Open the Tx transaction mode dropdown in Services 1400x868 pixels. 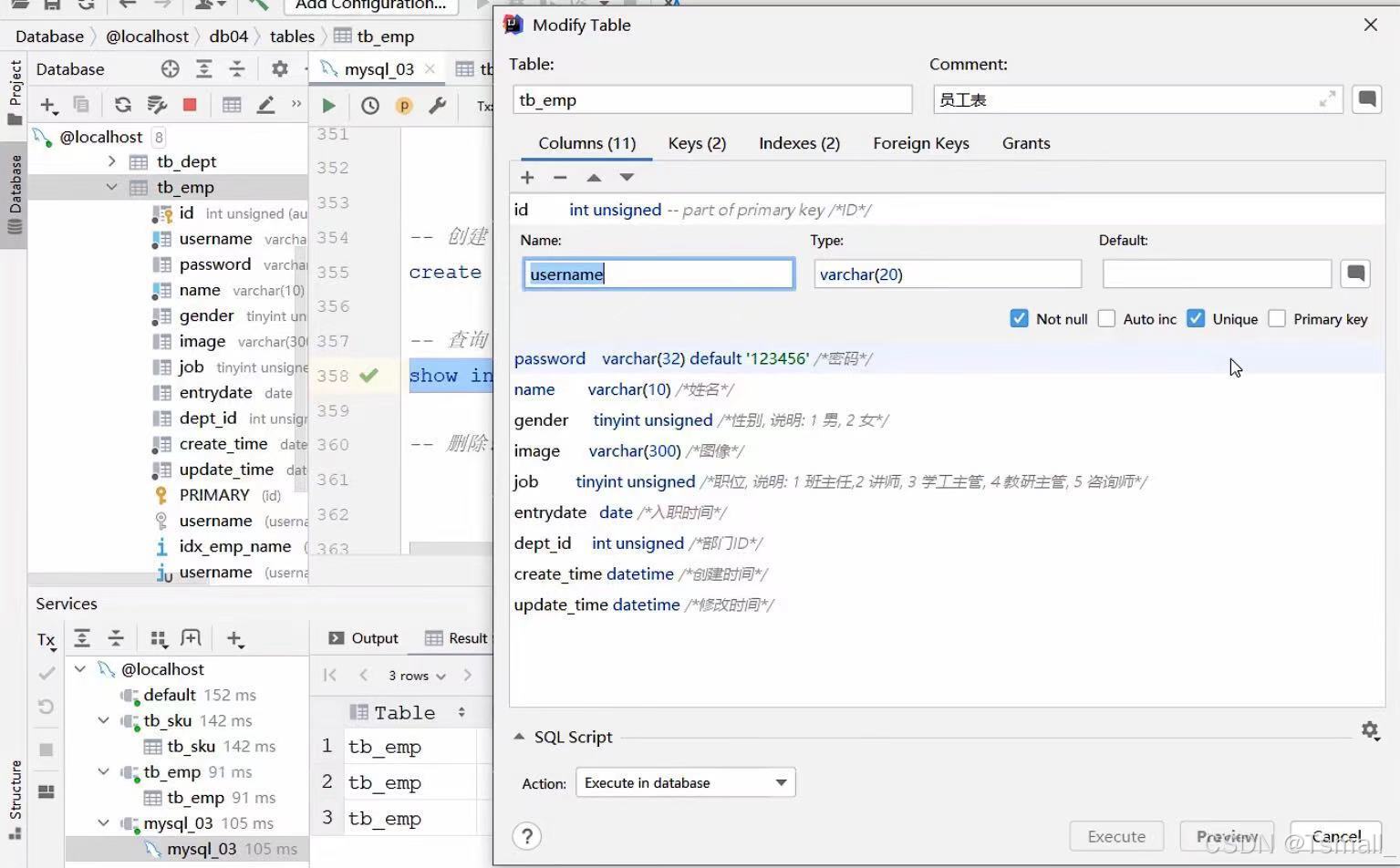coord(47,640)
